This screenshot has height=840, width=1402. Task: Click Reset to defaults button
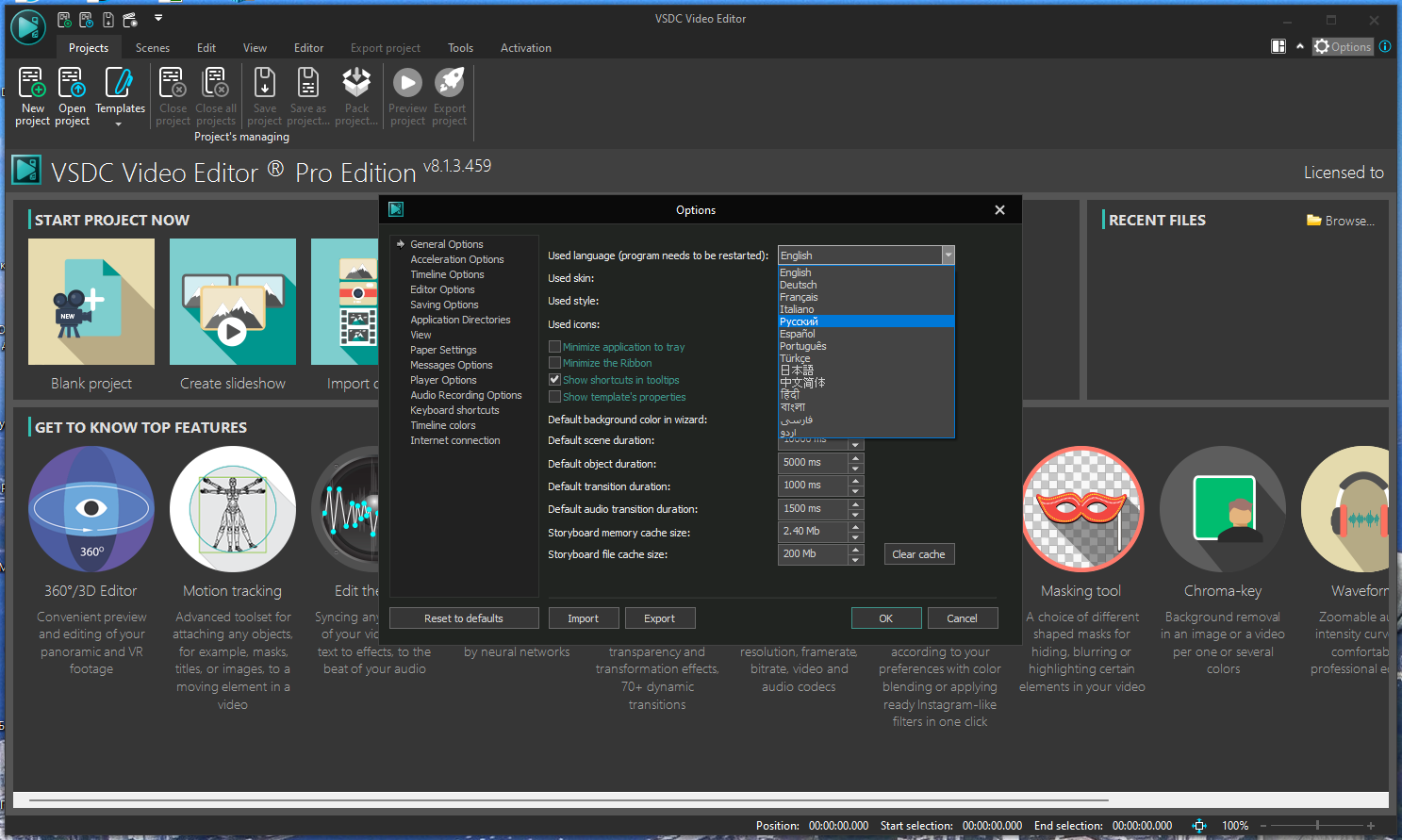click(x=464, y=618)
